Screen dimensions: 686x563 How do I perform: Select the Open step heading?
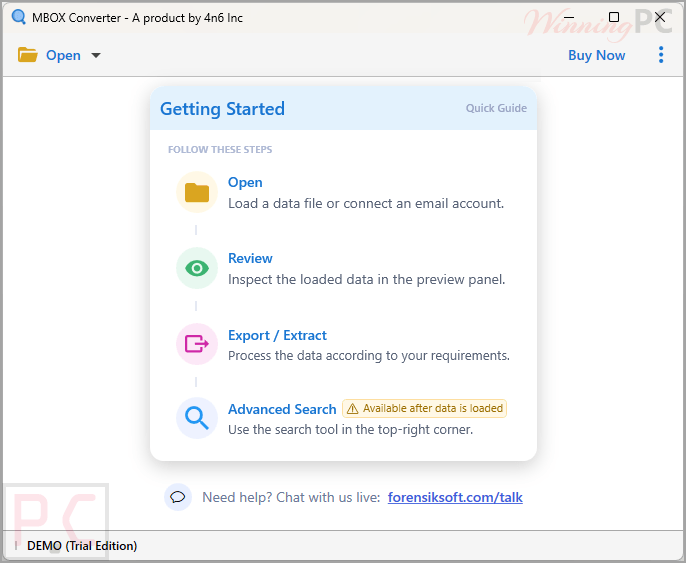(x=245, y=182)
